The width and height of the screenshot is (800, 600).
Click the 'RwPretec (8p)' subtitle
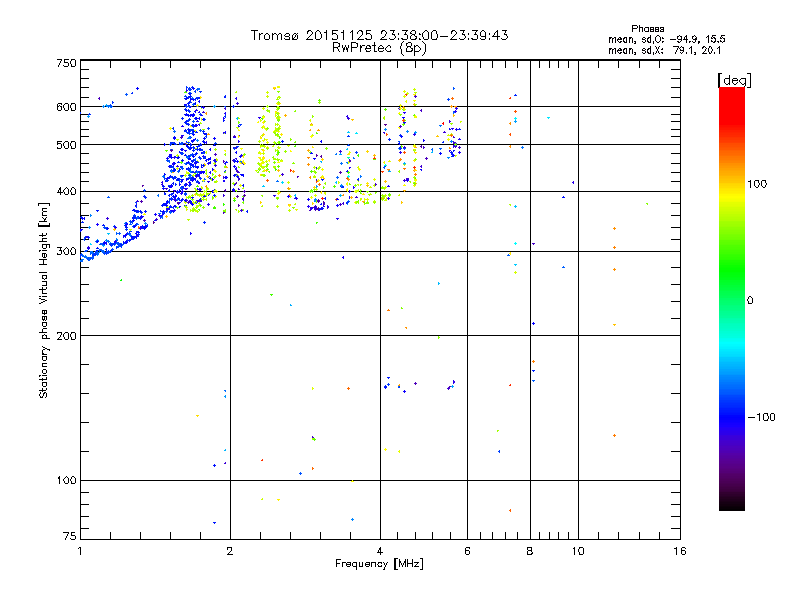pos(380,48)
